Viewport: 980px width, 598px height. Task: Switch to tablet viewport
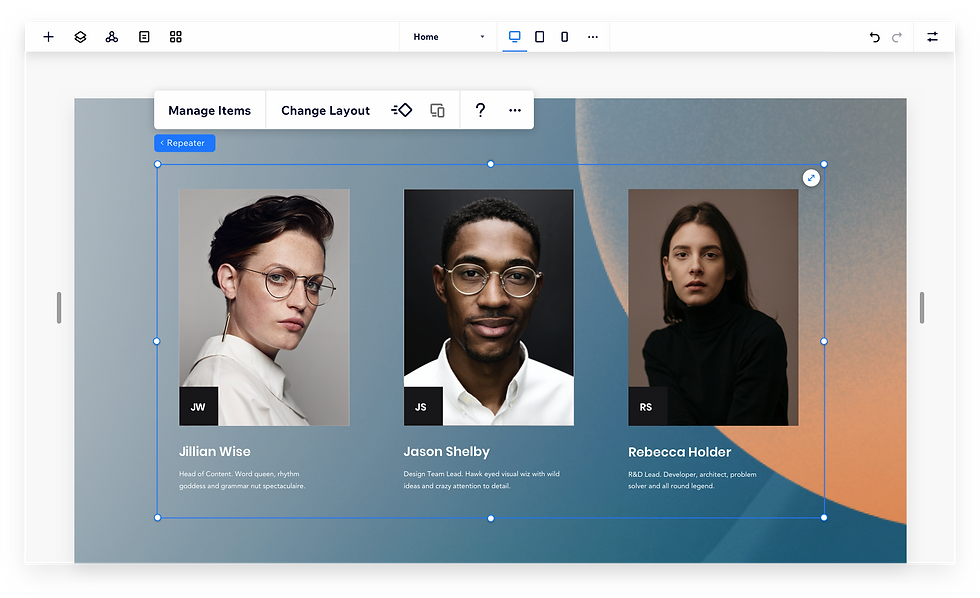pyautogui.click(x=539, y=37)
